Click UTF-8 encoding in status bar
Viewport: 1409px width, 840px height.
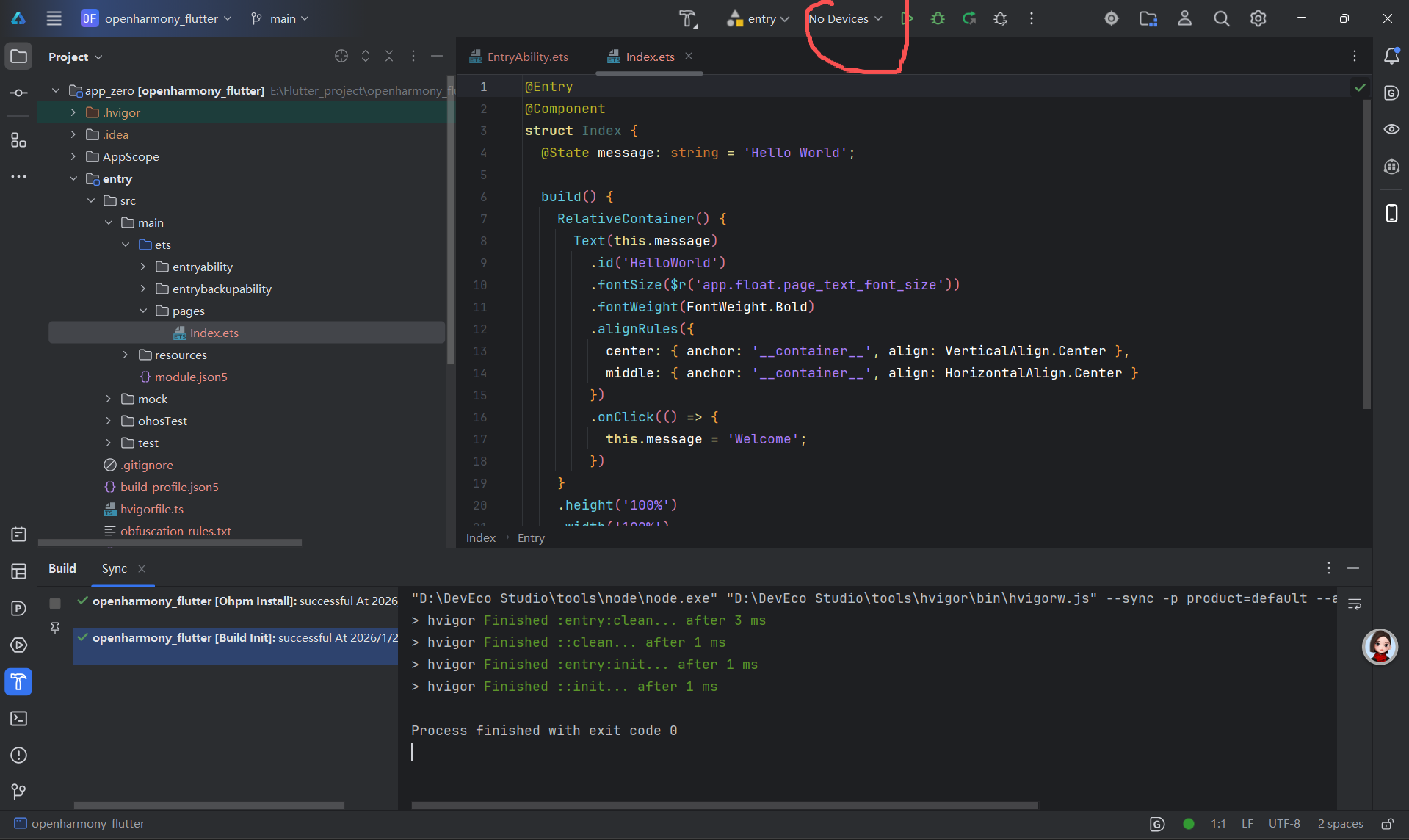[1284, 824]
